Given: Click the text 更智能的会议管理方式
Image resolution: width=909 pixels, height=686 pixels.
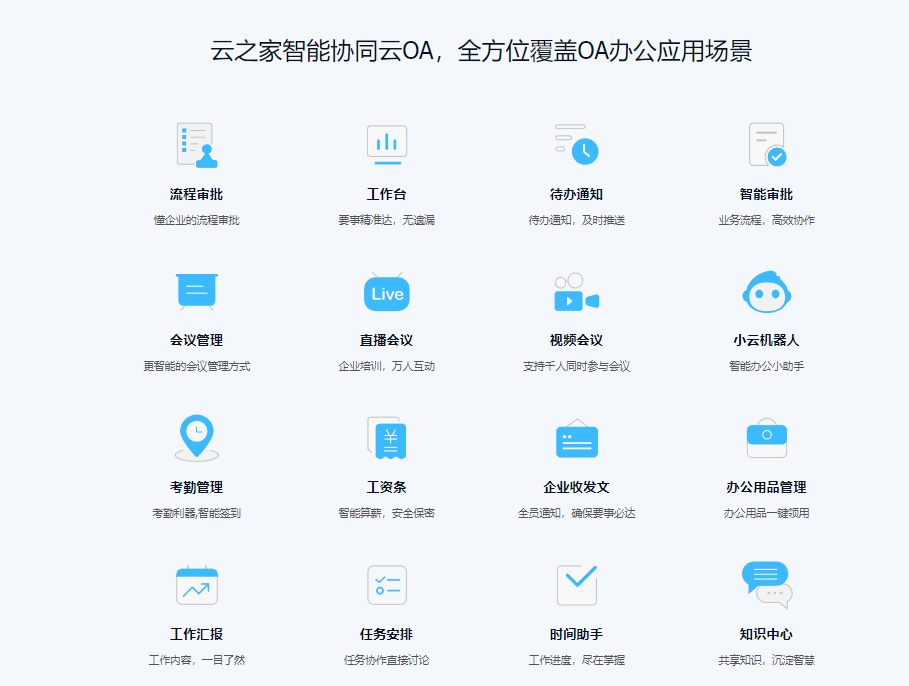Looking at the screenshot, I should click(197, 366).
